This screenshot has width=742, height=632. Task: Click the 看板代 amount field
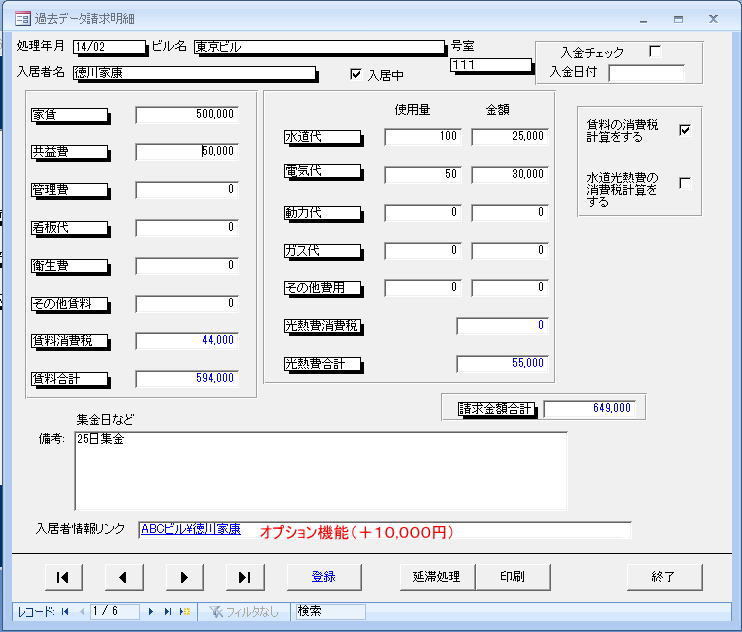click(187, 228)
